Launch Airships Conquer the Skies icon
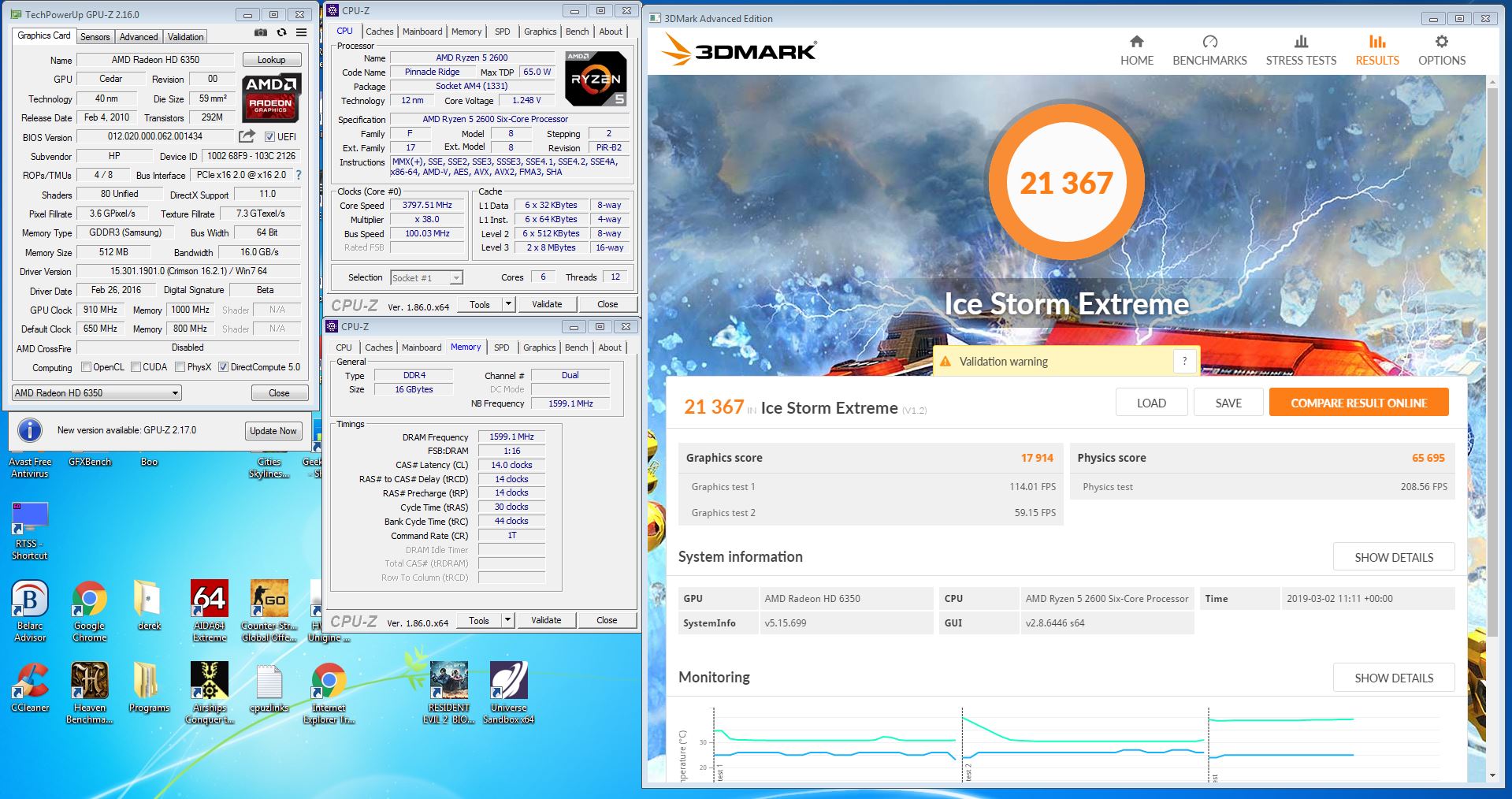This screenshot has height=799, width=1512. tap(210, 693)
